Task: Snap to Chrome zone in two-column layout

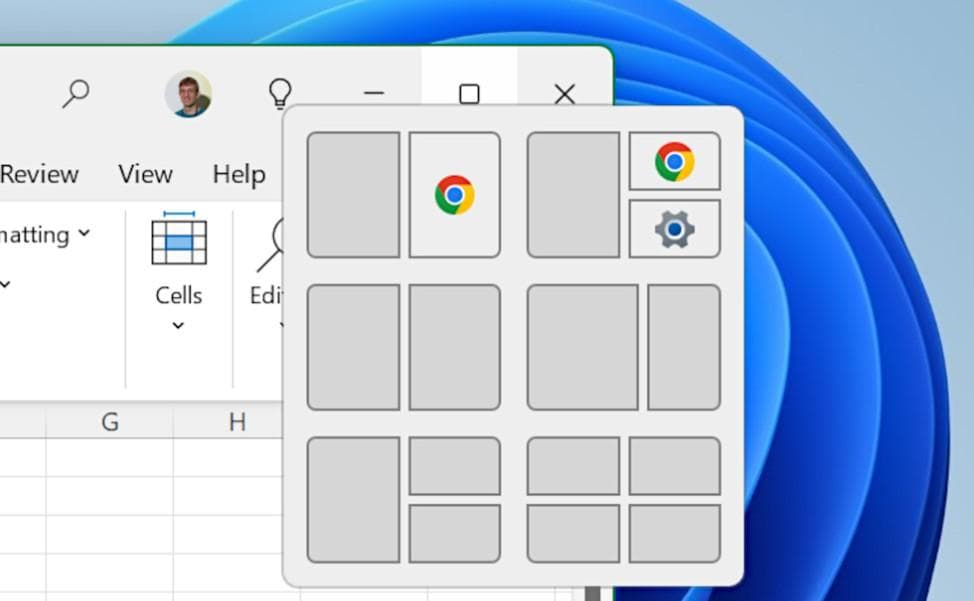Action: pyautogui.click(x=455, y=194)
